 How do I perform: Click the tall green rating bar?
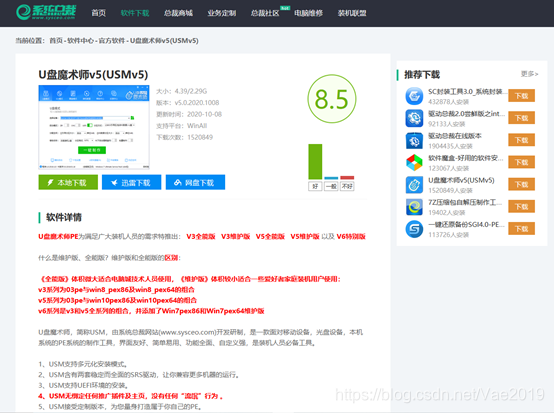click(x=315, y=161)
